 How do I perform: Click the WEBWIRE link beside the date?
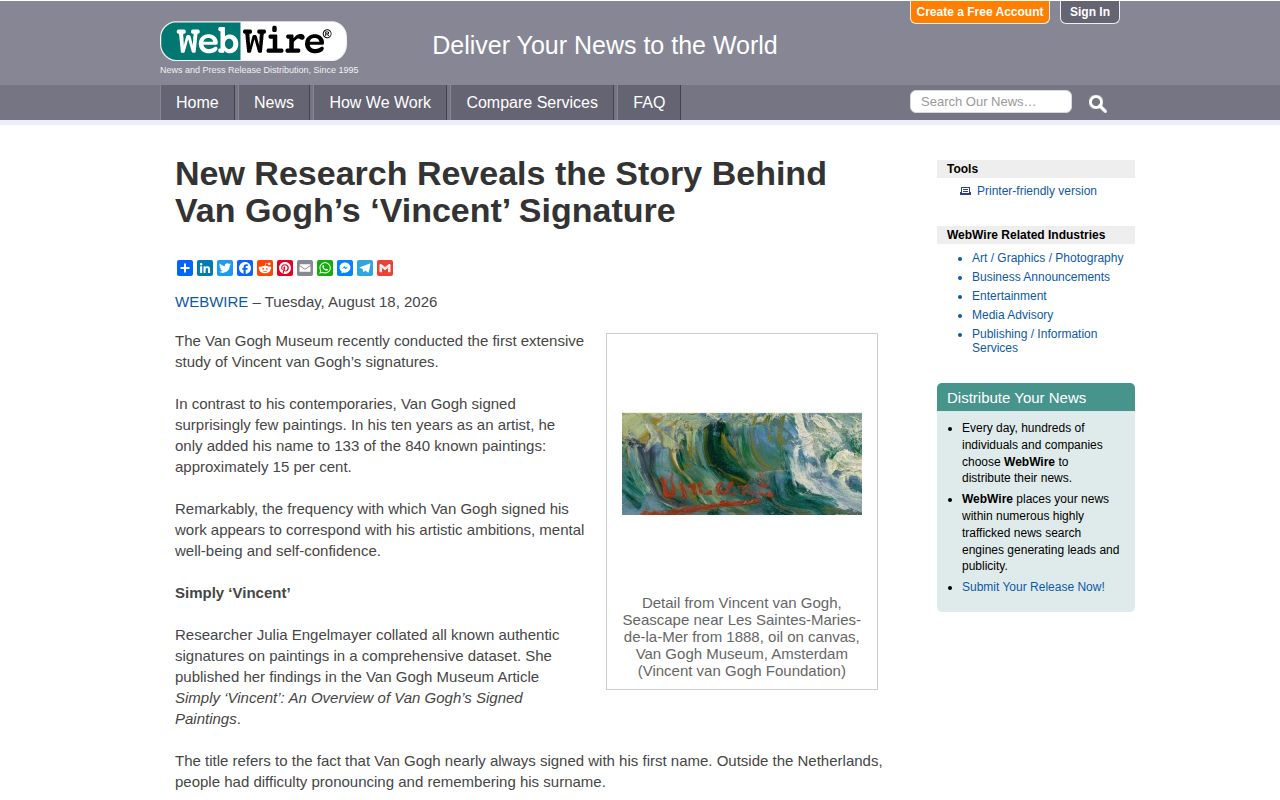point(211,302)
